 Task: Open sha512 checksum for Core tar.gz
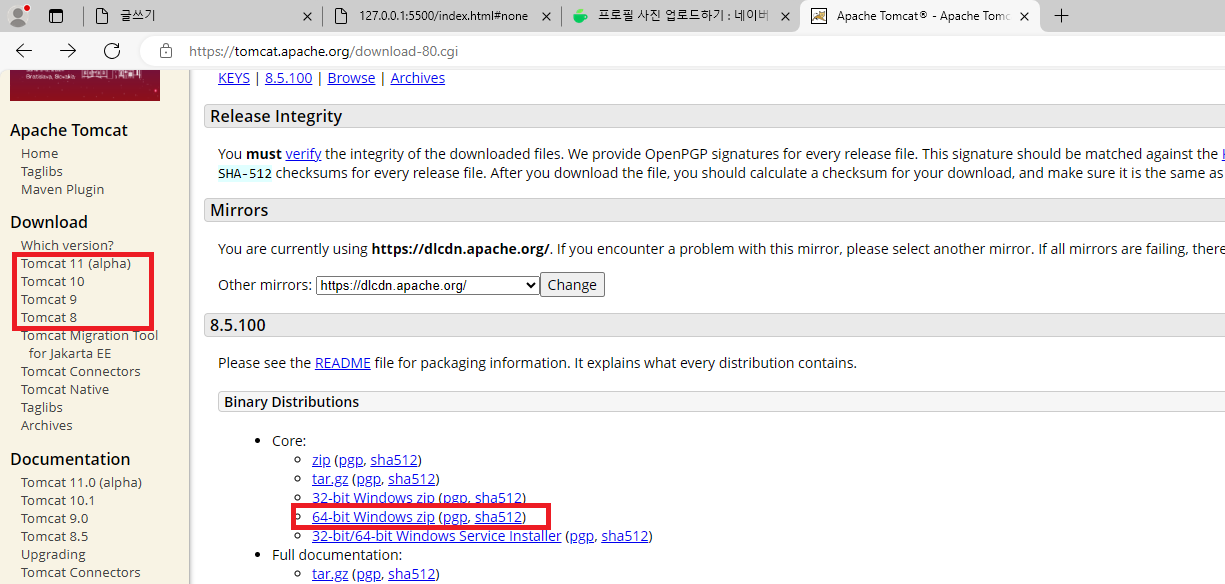tap(411, 479)
